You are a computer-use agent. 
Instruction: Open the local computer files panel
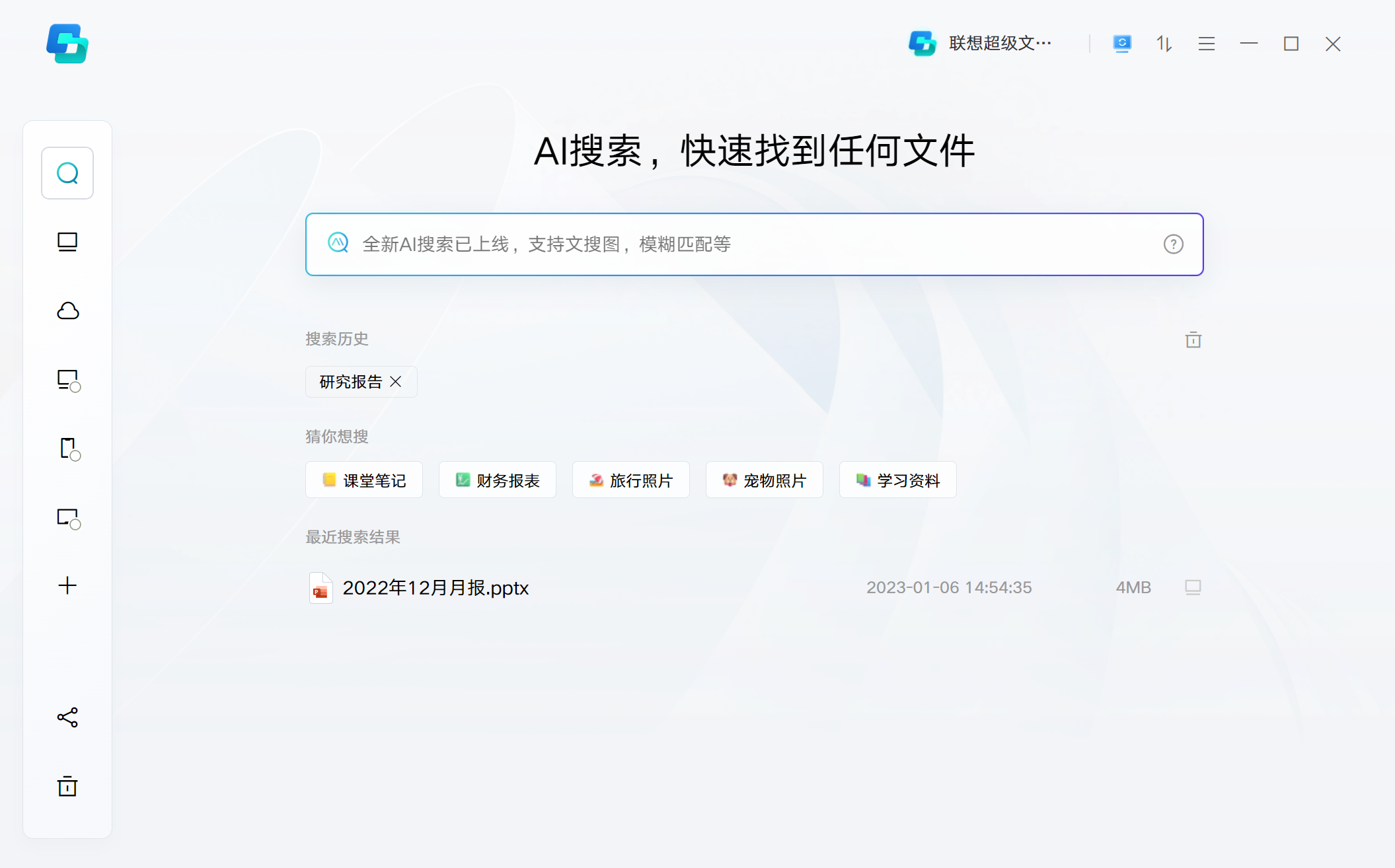tap(67, 242)
